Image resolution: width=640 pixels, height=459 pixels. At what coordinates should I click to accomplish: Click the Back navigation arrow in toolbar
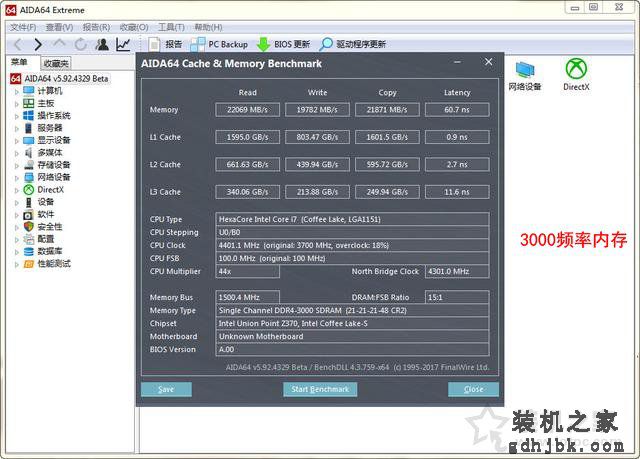click(18, 44)
